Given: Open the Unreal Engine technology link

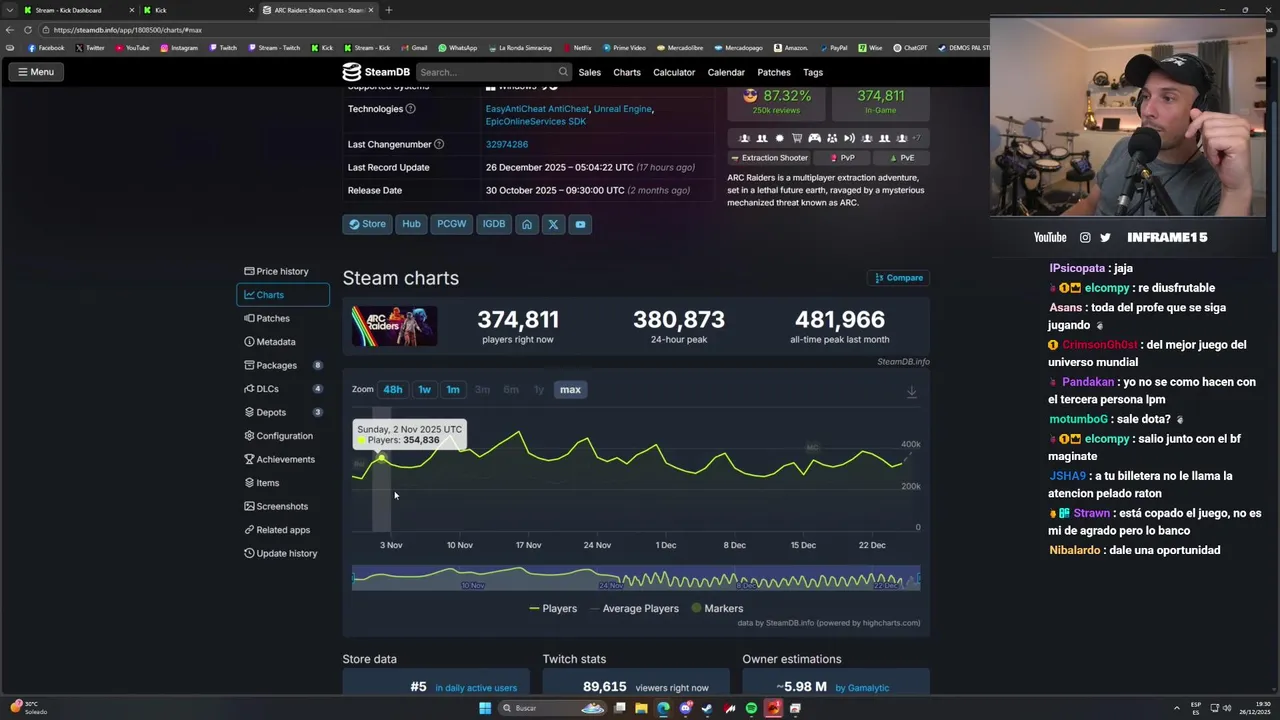Looking at the screenshot, I should point(622,109).
